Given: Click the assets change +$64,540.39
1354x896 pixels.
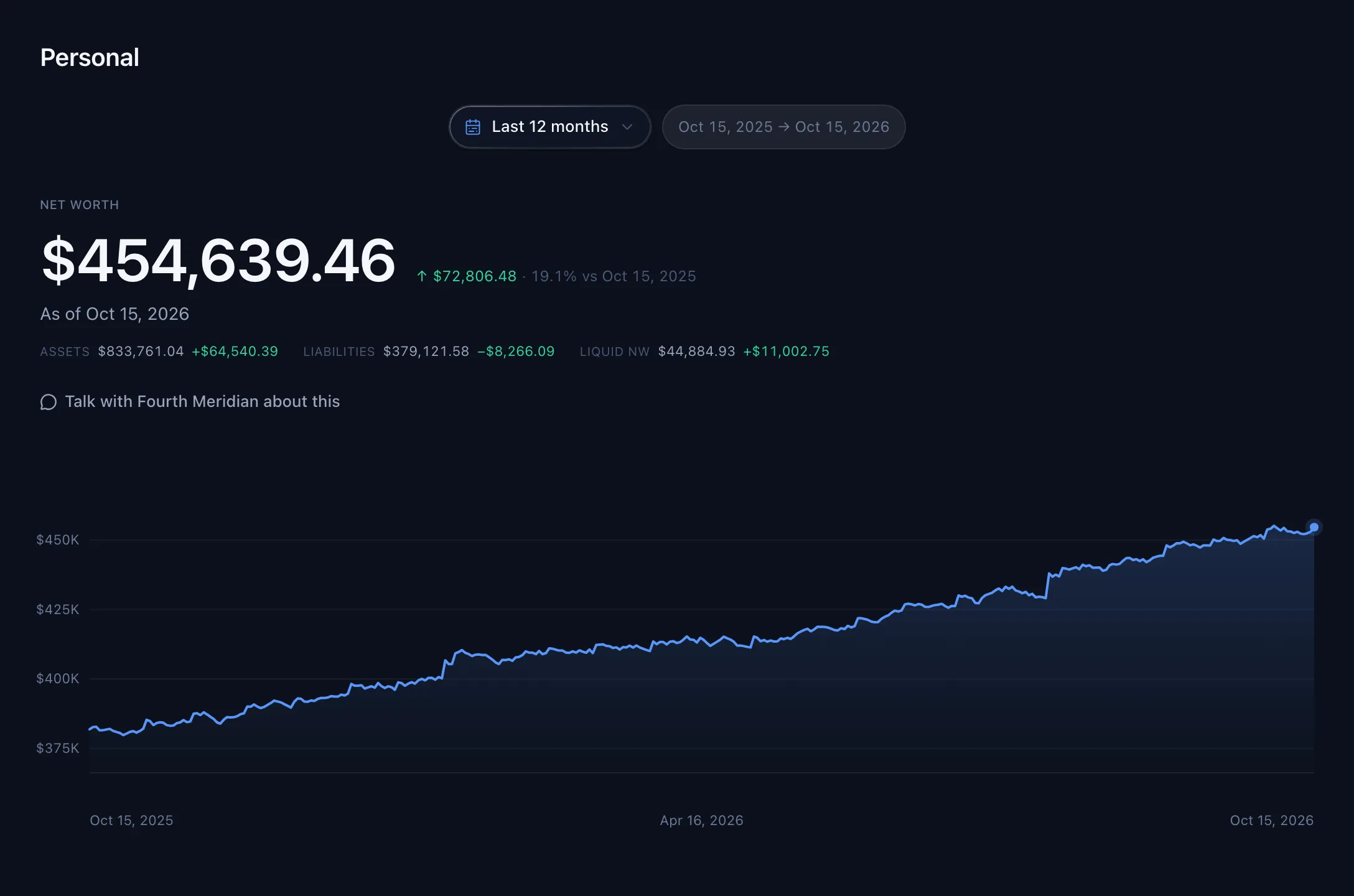Looking at the screenshot, I should tap(235, 352).
